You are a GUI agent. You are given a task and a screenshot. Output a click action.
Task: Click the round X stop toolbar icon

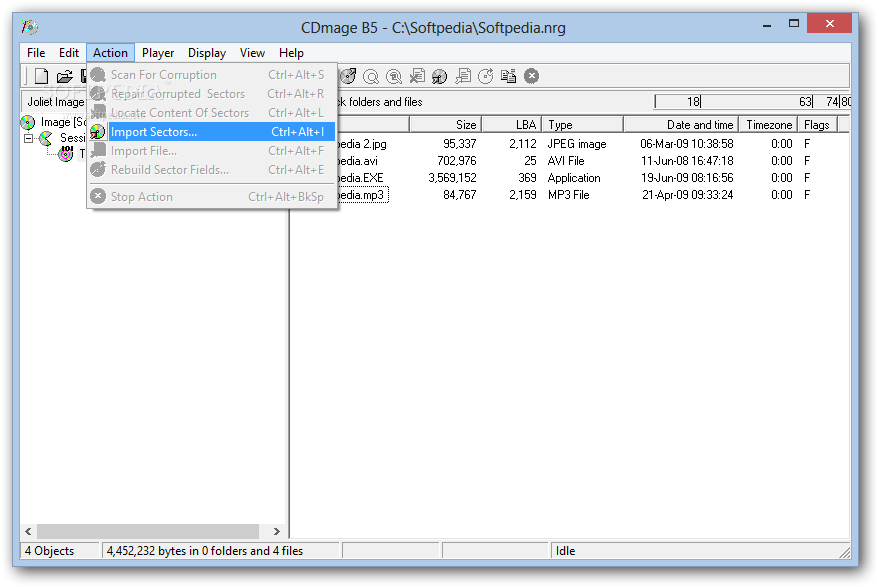pyautogui.click(x=531, y=76)
